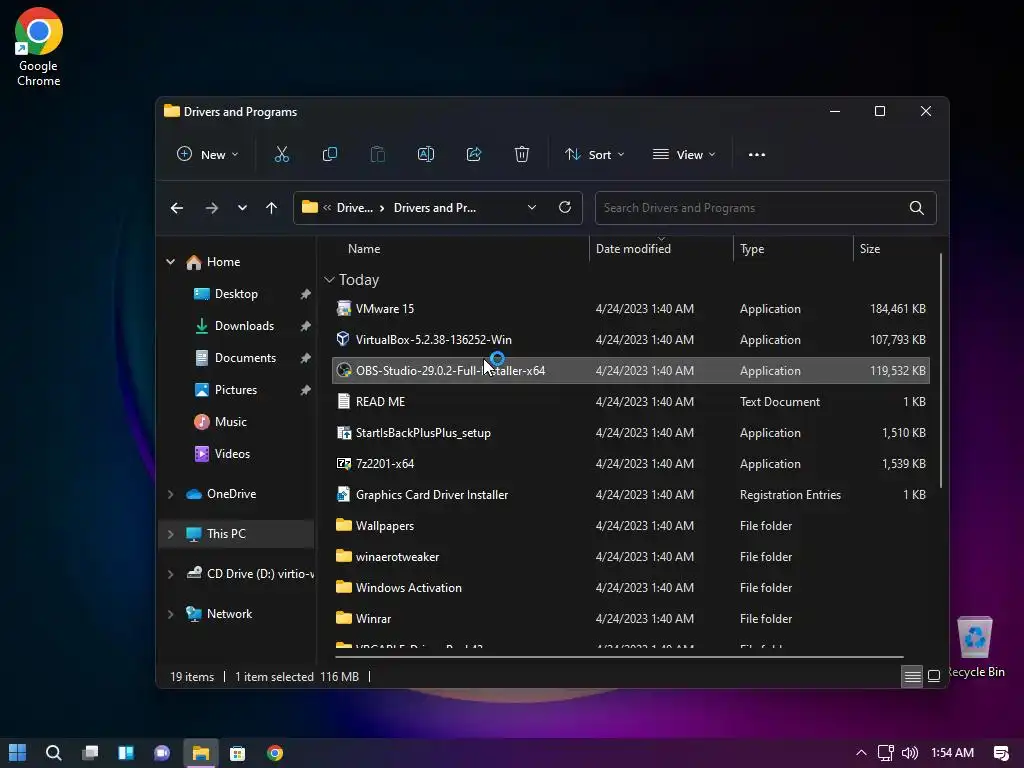Click the search magnifier in Explorer
Viewport: 1024px width, 768px height.
(917, 208)
